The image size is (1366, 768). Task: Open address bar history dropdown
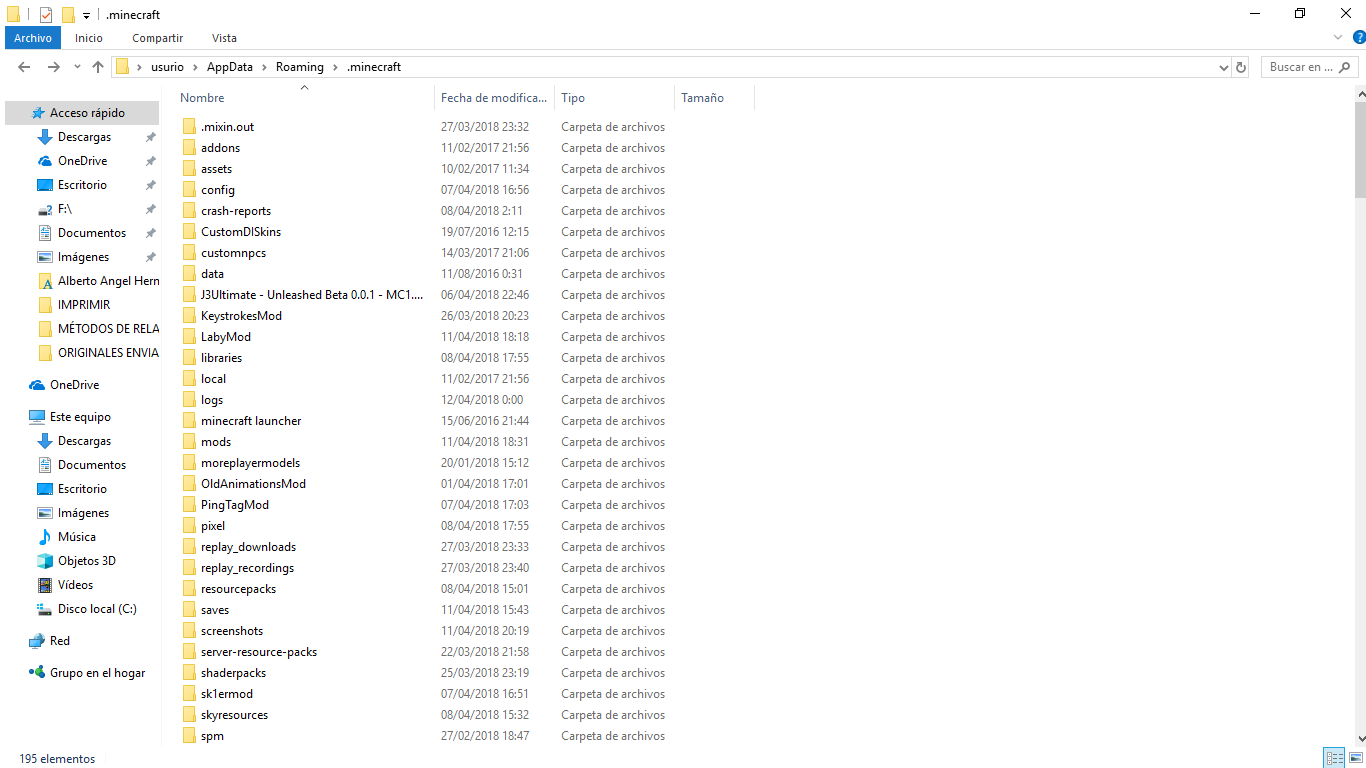point(1224,67)
